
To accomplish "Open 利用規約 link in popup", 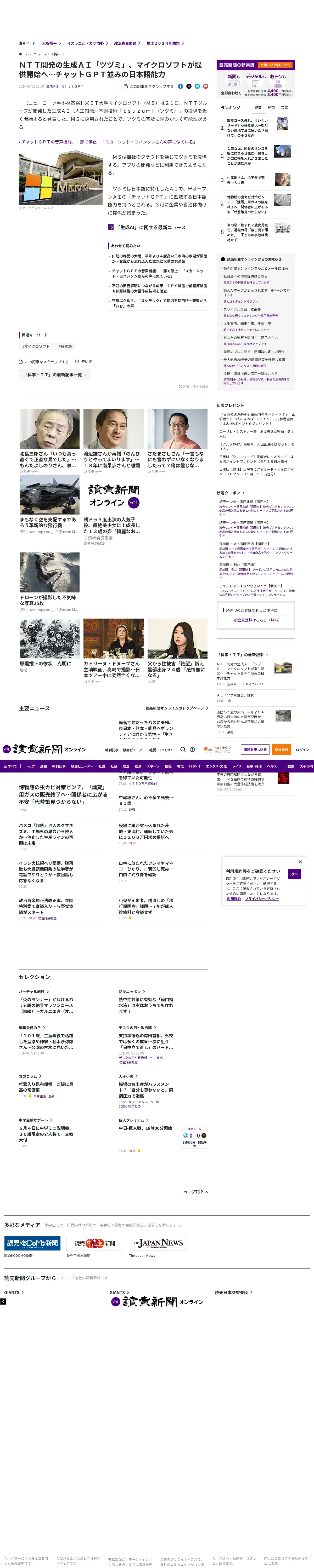I will (x=234, y=898).
